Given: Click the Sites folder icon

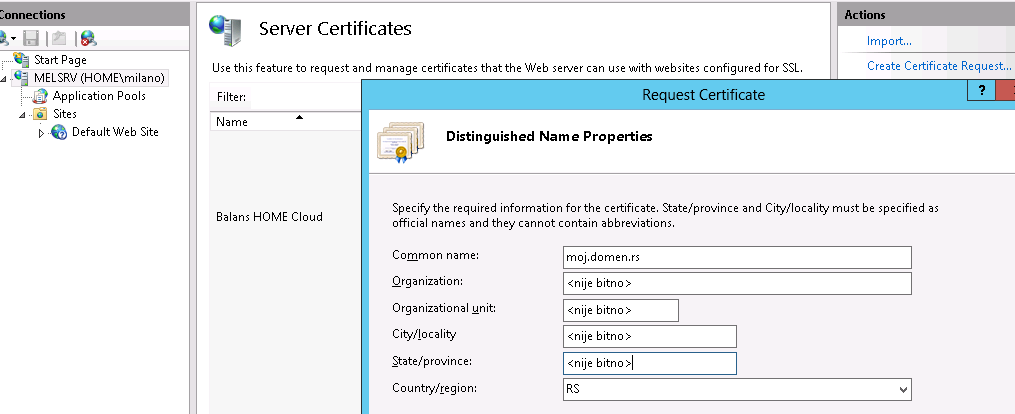Looking at the screenshot, I should click(40, 114).
